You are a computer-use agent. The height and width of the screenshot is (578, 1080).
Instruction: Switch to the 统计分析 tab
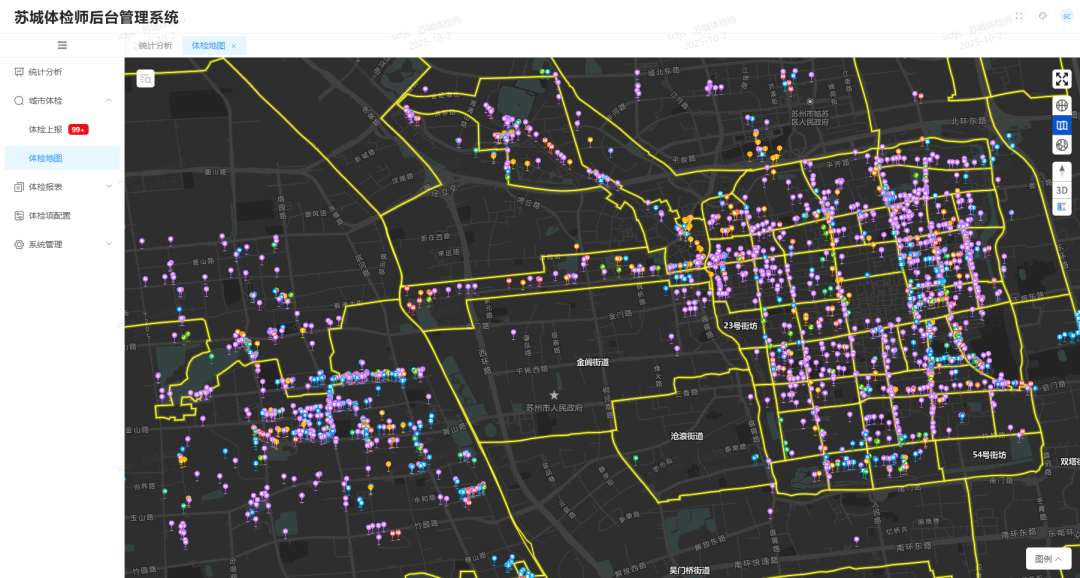click(155, 46)
